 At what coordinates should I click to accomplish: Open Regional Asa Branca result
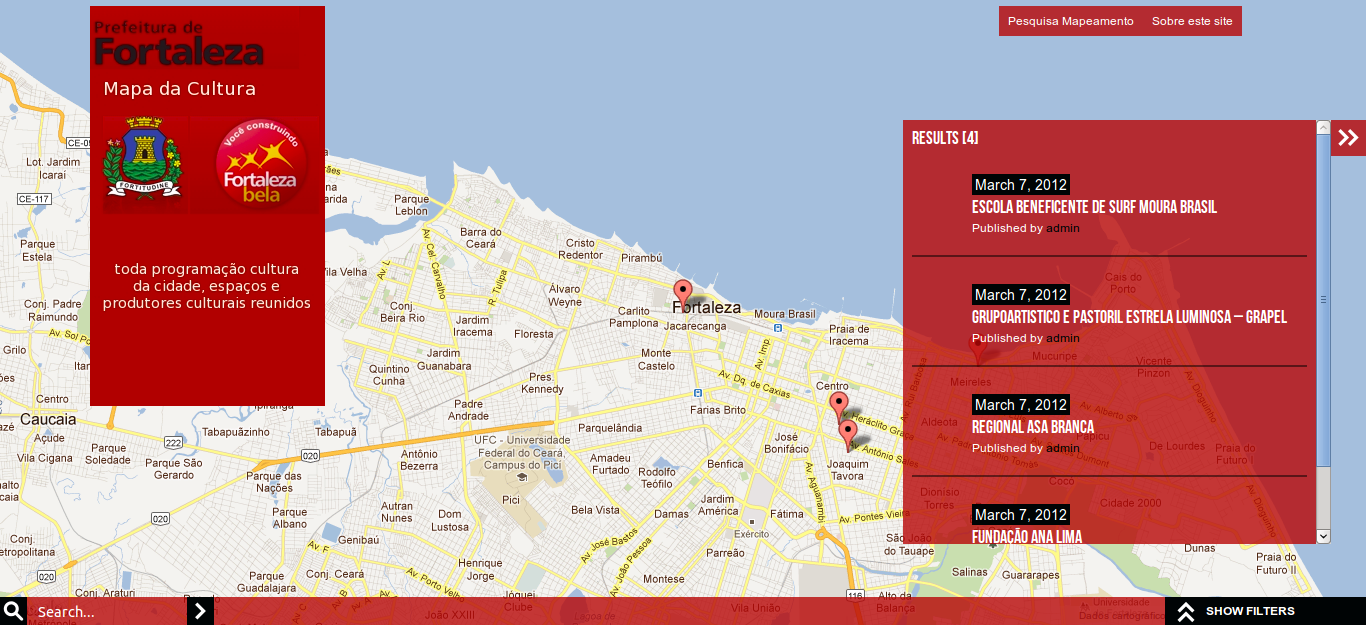pyautogui.click(x=1033, y=427)
